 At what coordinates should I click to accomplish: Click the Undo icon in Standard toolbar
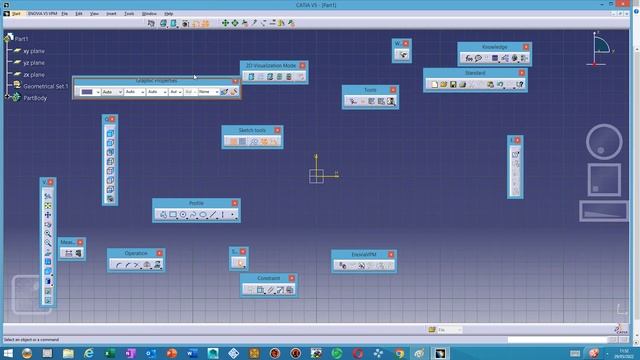tap(500, 84)
